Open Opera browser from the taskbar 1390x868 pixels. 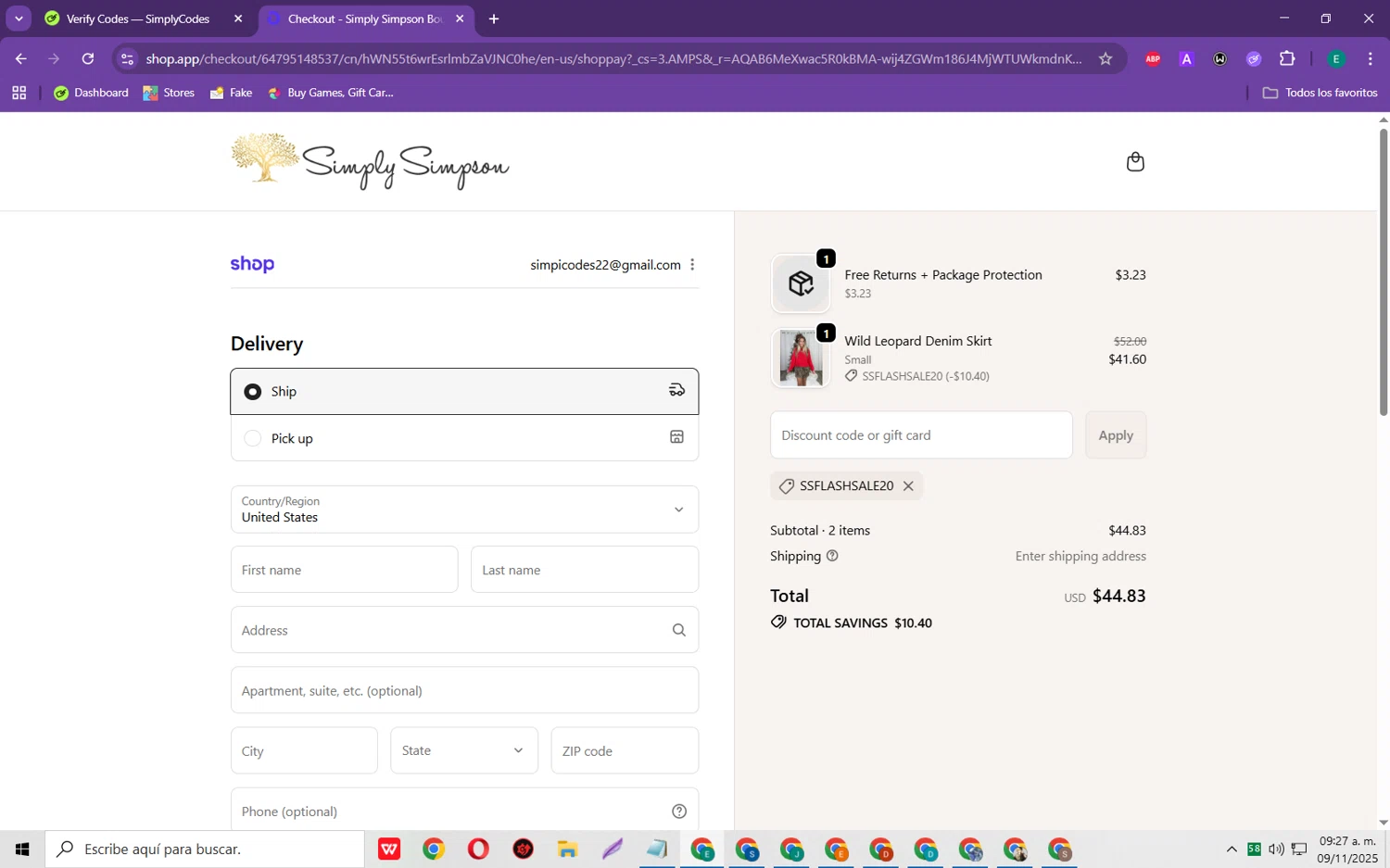point(478,849)
